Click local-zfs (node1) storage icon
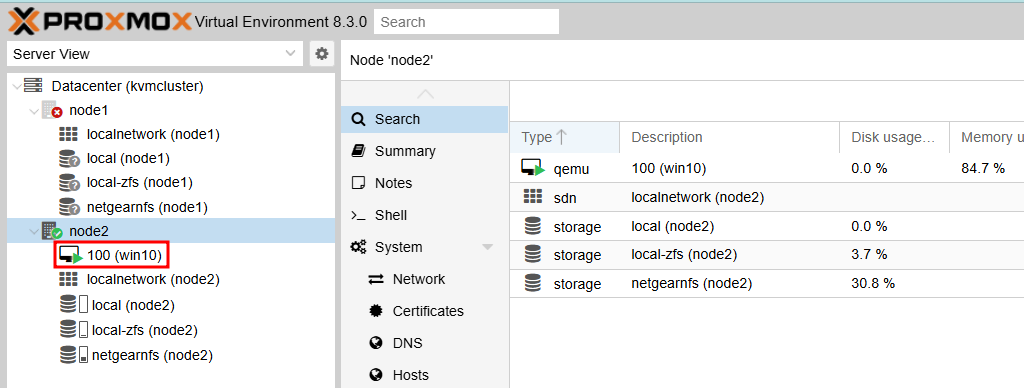1024x388 pixels. (69, 183)
